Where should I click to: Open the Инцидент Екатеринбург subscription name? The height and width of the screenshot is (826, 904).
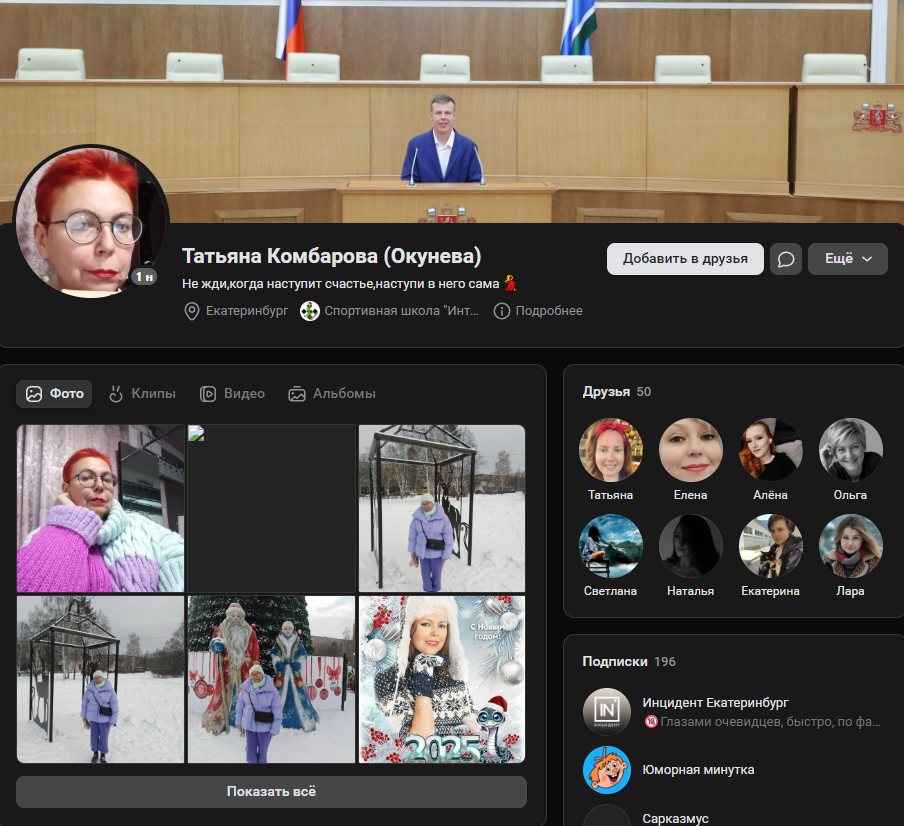[x=715, y=703]
